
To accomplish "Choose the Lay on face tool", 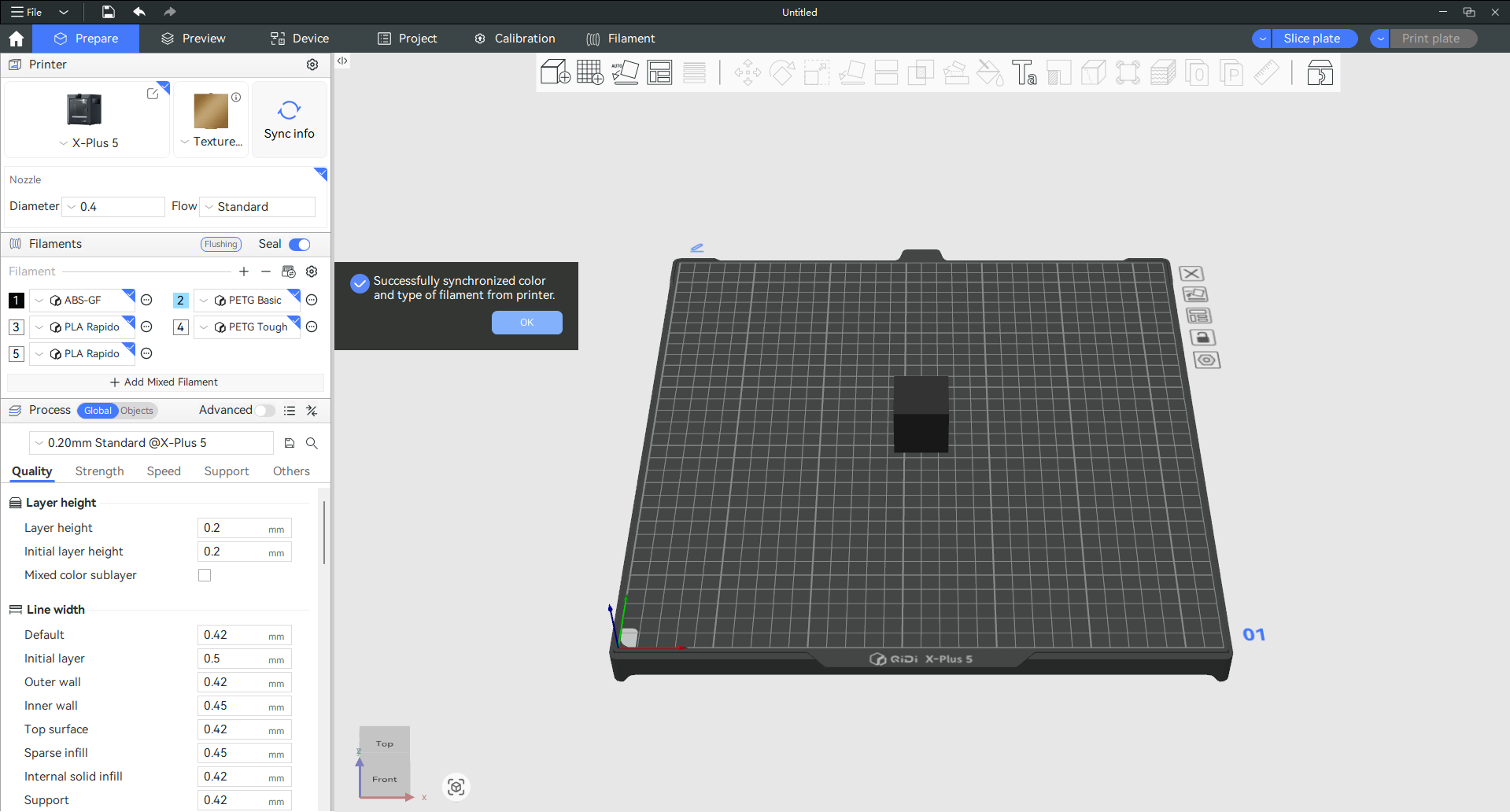I will (x=851, y=73).
